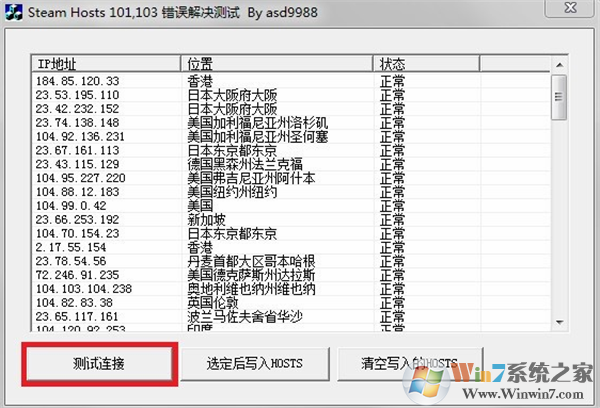This screenshot has width=600, height=408.
Task: Click the 测试连接 button
Action: click(x=99, y=364)
